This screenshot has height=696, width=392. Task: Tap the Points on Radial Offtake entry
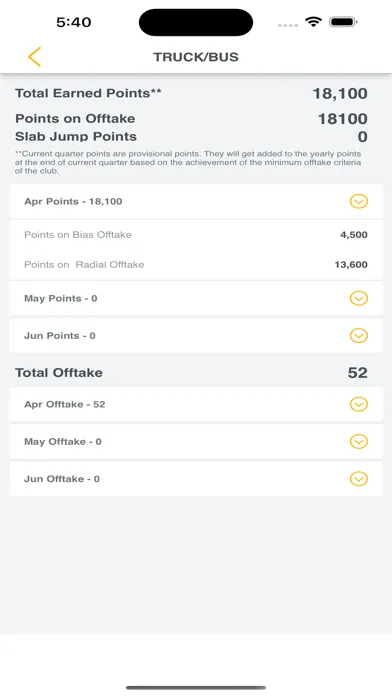196,265
